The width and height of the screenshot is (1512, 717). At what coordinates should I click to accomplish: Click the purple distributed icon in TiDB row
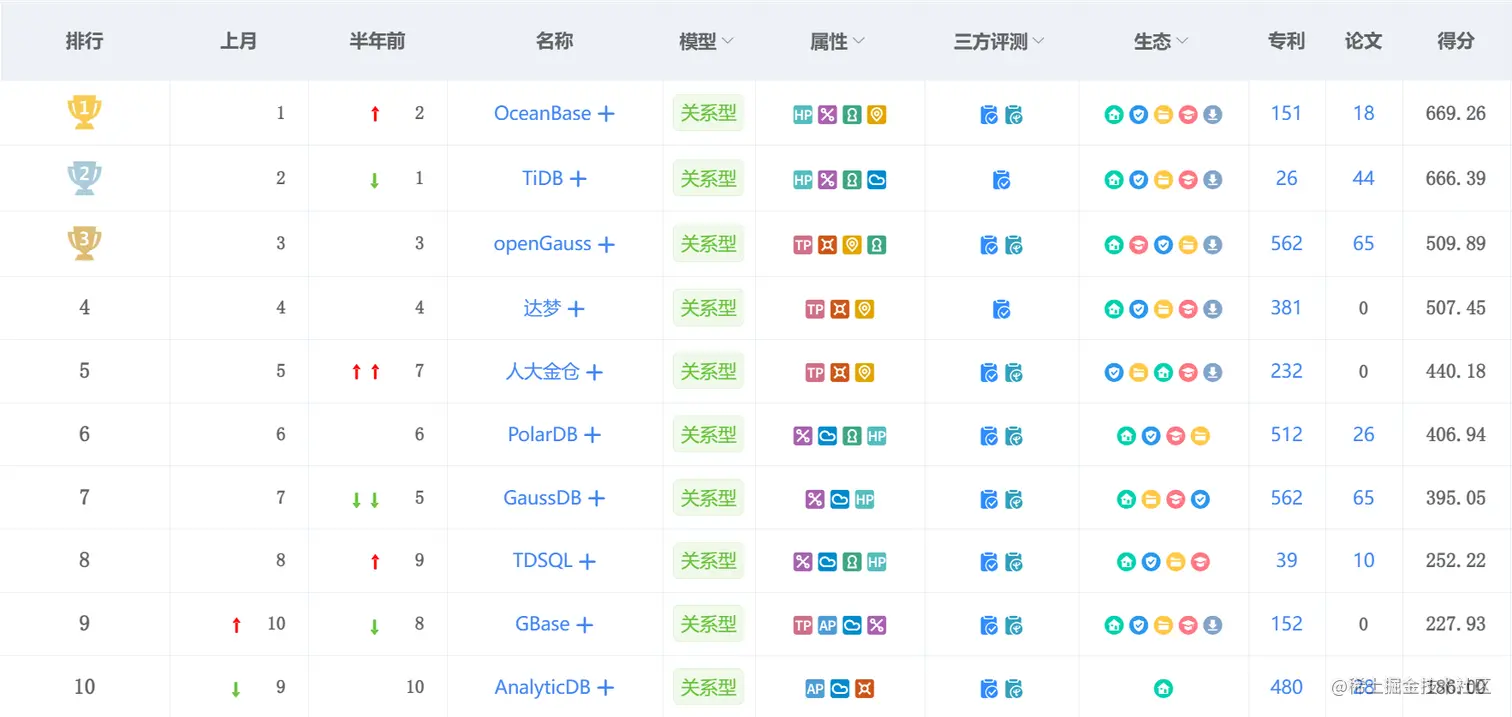[827, 180]
